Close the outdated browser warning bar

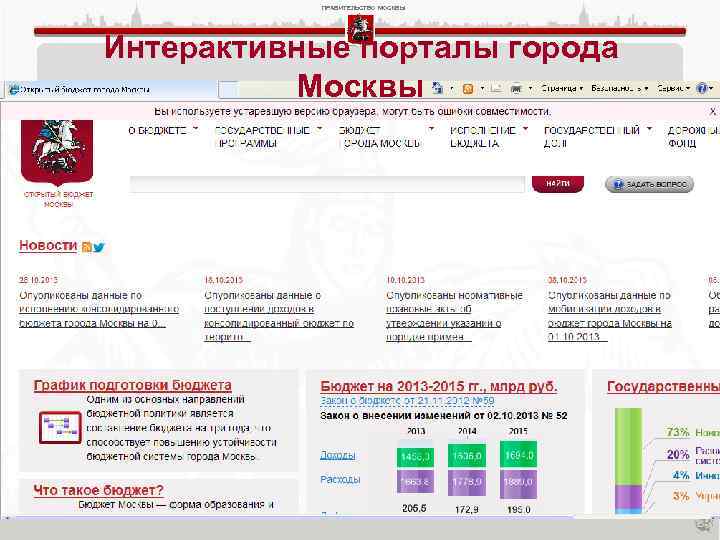click(x=713, y=111)
